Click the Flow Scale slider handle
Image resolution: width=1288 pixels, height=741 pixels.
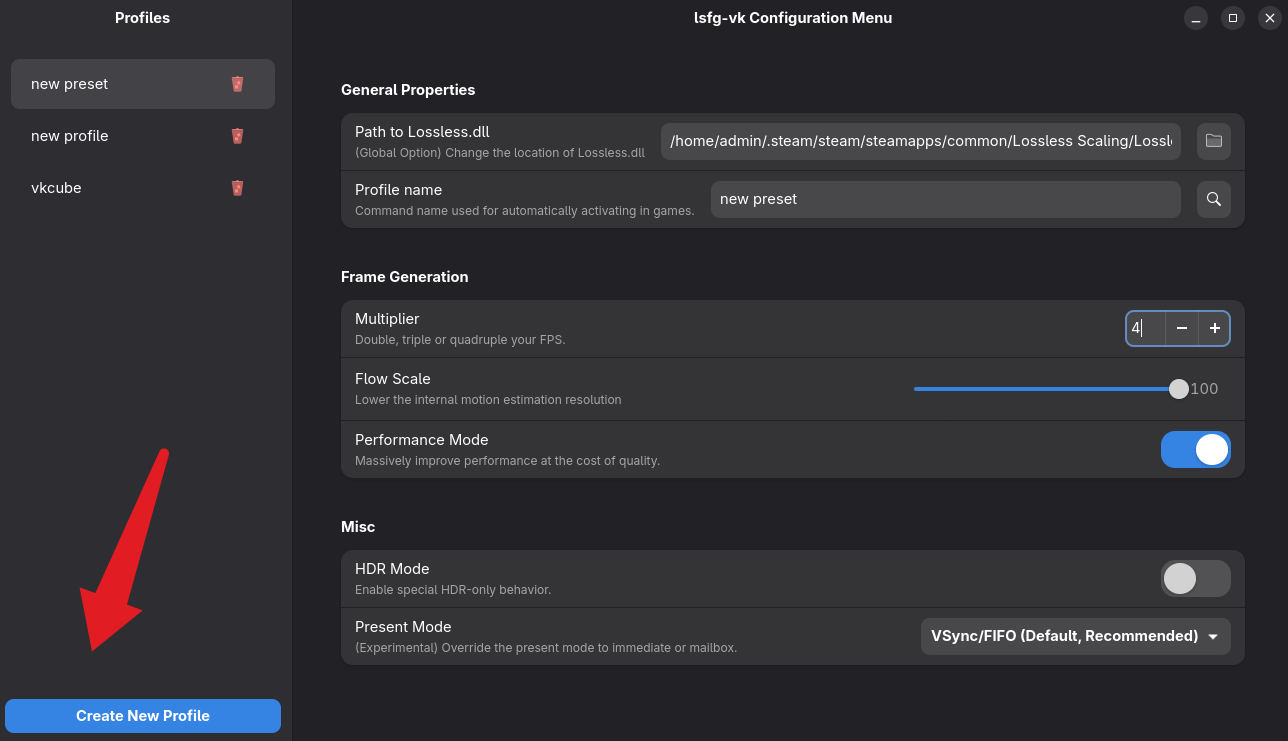tap(1179, 389)
